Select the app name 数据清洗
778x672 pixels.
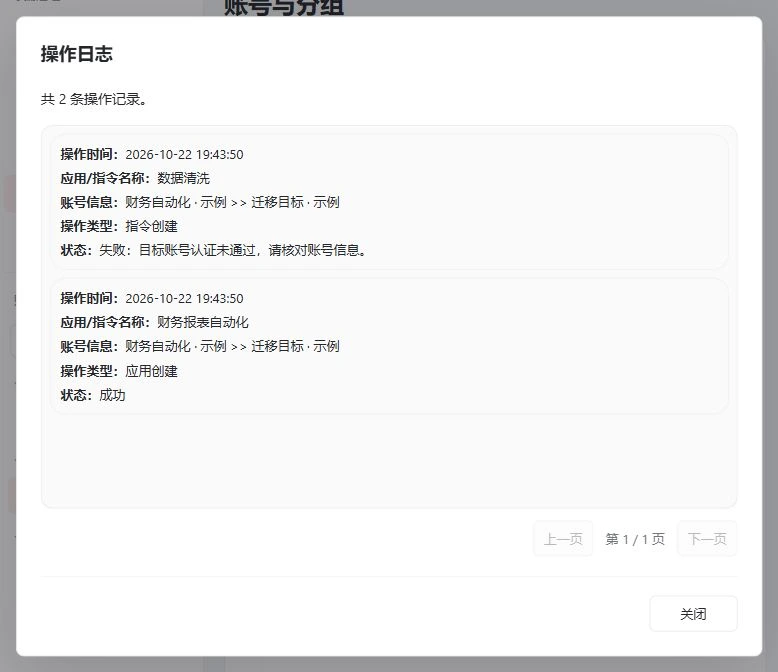pos(184,178)
